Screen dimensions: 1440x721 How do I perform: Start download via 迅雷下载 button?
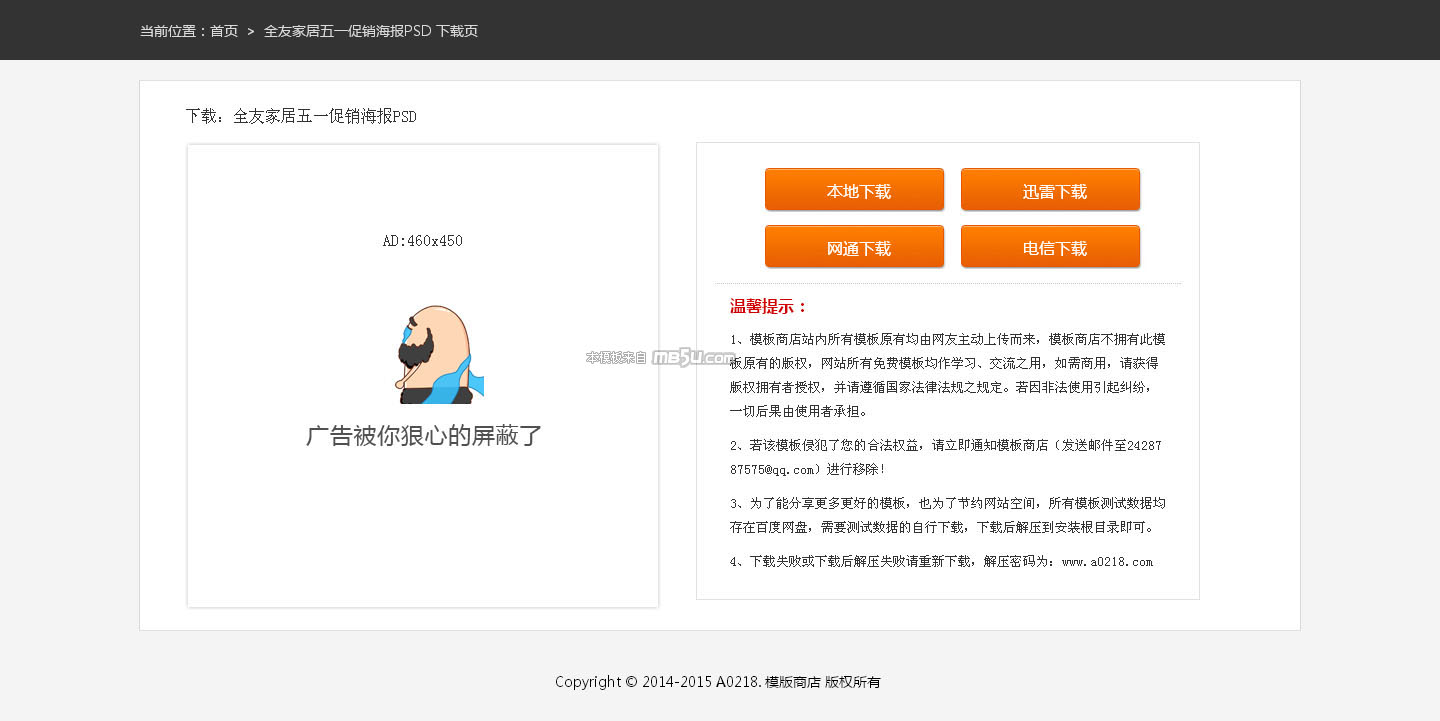[1050, 190]
